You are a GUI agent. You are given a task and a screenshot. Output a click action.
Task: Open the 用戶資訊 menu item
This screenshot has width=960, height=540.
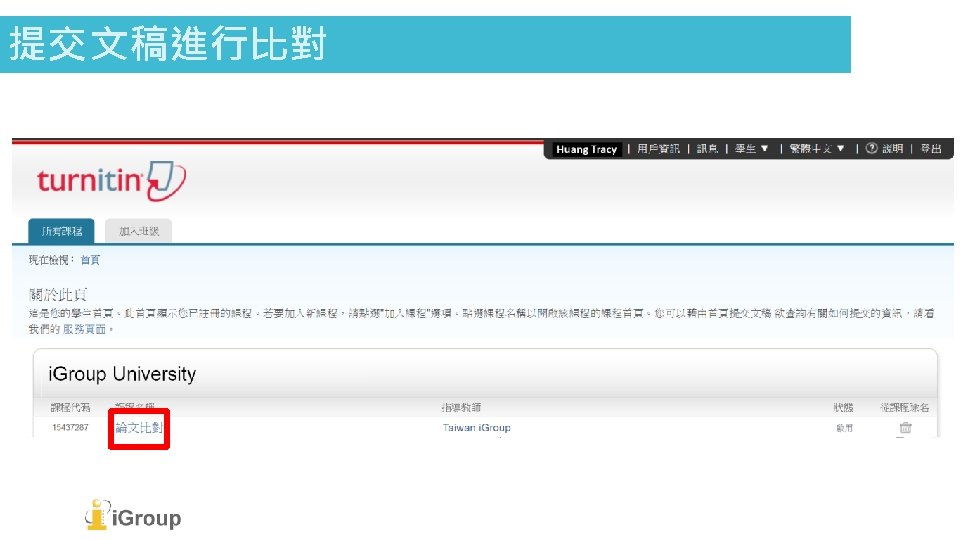[658, 149]
